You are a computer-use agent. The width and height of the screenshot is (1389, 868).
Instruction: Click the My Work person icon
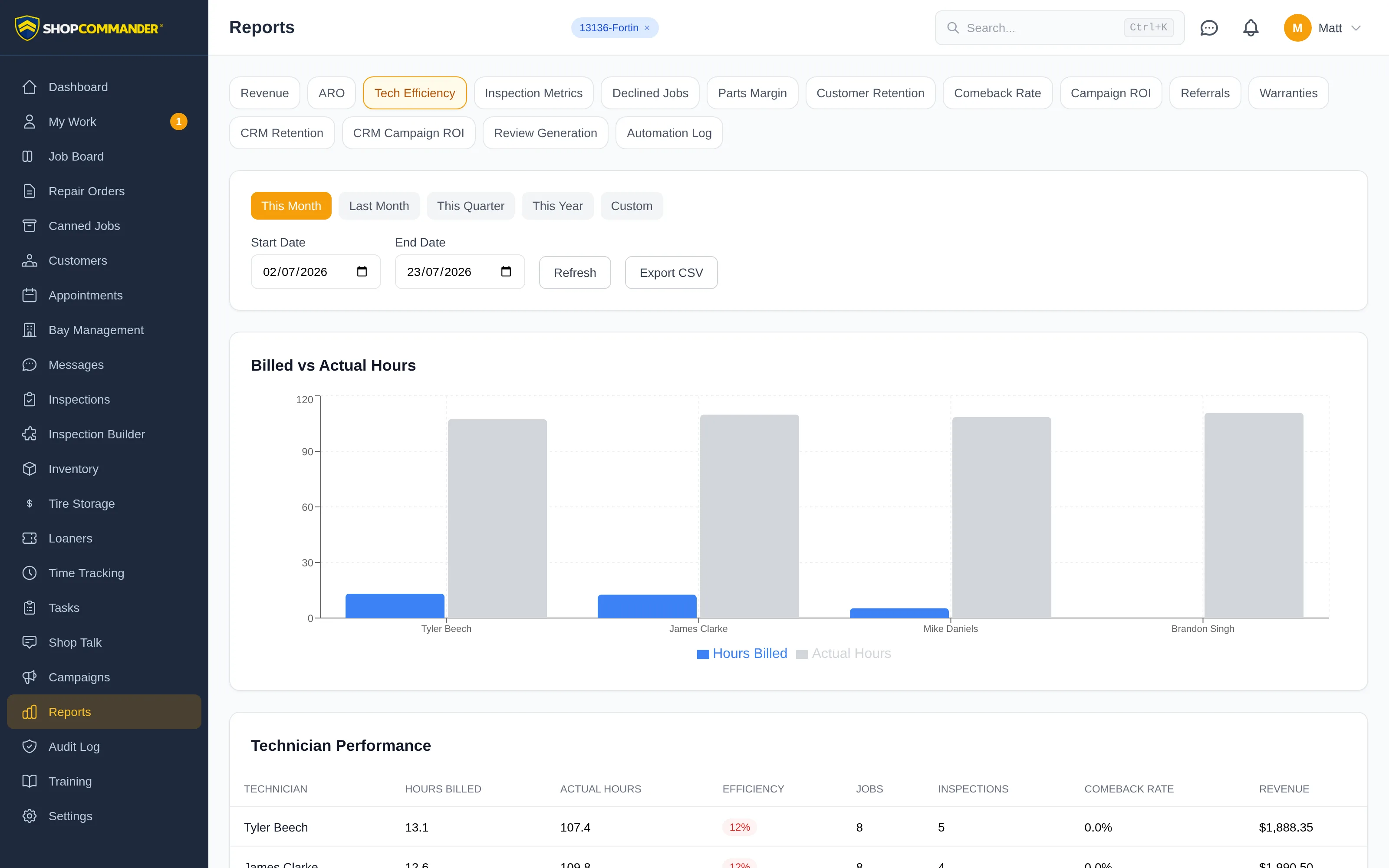pos(29,122)
